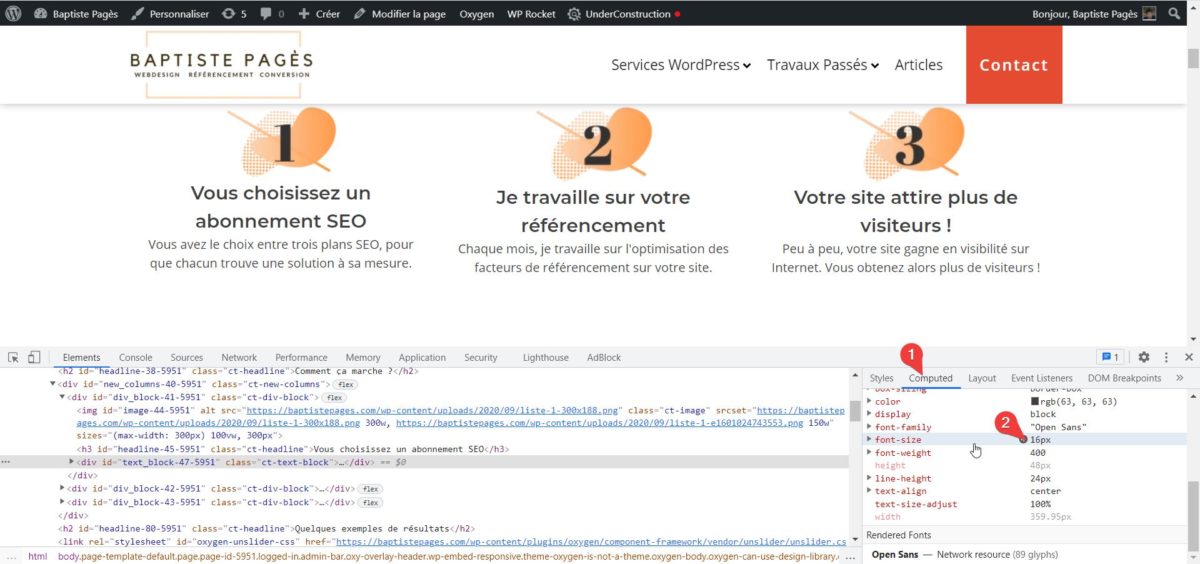The width and height of the screenshot is (1200, 564).
Task: Open the comments bubble icon
Action: (265, 14)
